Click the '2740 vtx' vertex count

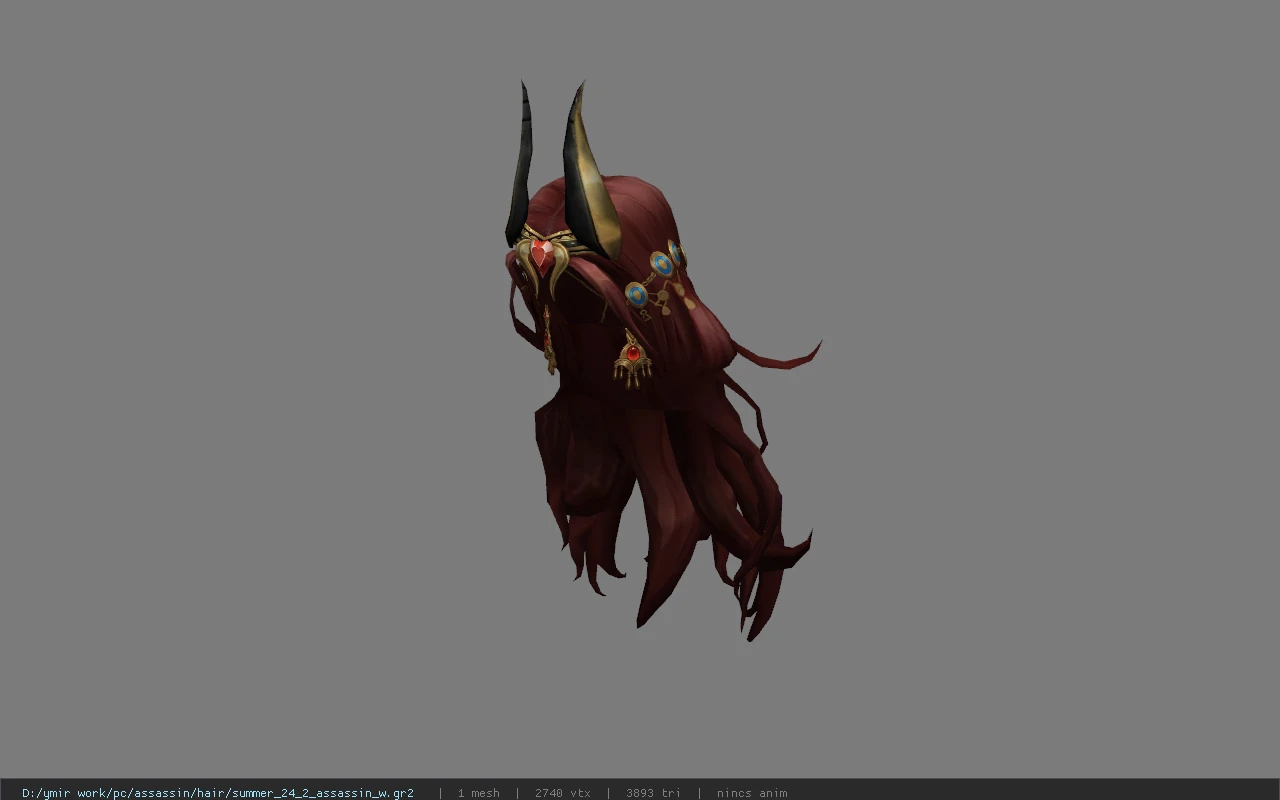click(562, 793)
